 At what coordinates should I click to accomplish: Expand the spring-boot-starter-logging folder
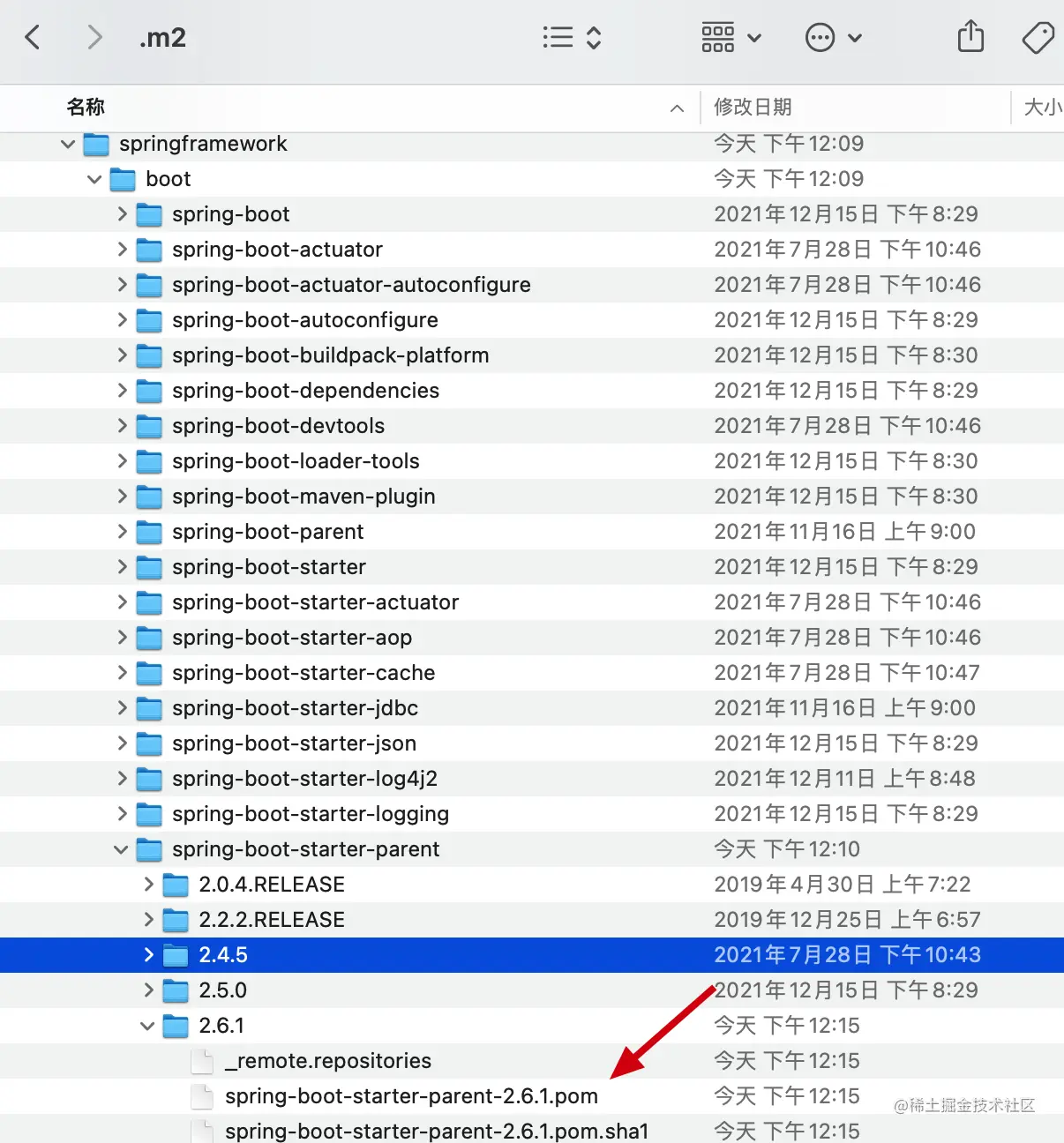coord(122,814)
